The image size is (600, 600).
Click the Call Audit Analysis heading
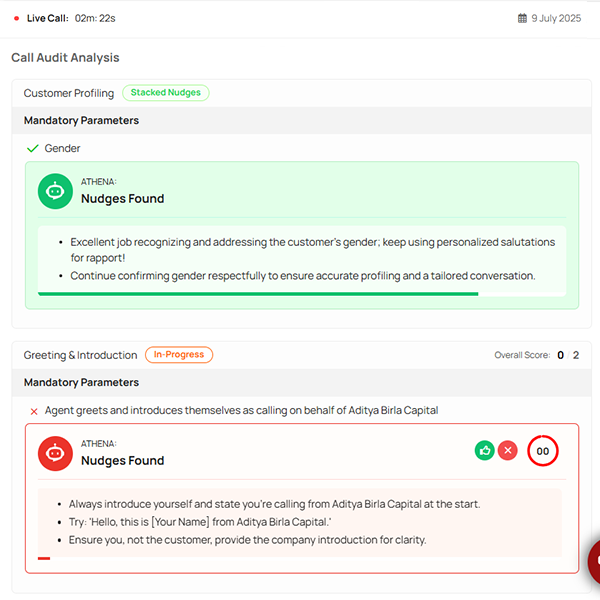coord(65,57)
